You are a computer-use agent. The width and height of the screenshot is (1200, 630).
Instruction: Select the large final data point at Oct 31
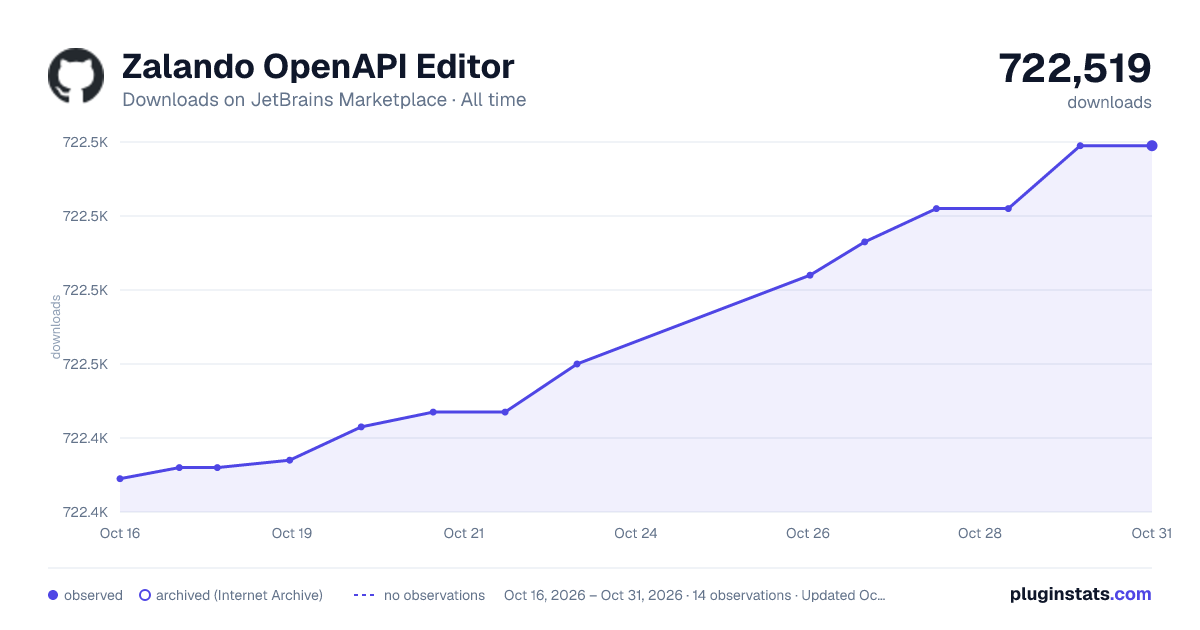click(x=1152, y=146)
